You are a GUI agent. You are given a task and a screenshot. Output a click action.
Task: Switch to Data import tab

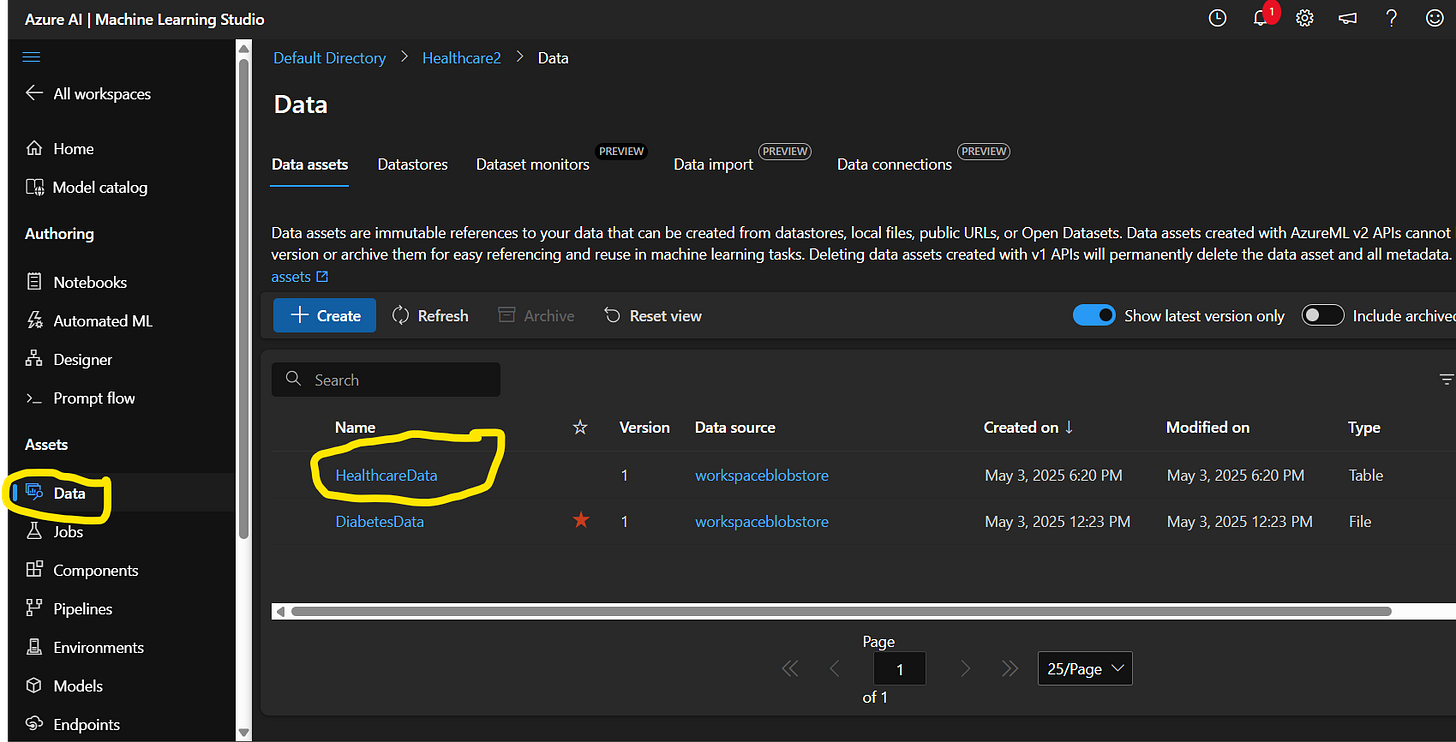(713, 164)
